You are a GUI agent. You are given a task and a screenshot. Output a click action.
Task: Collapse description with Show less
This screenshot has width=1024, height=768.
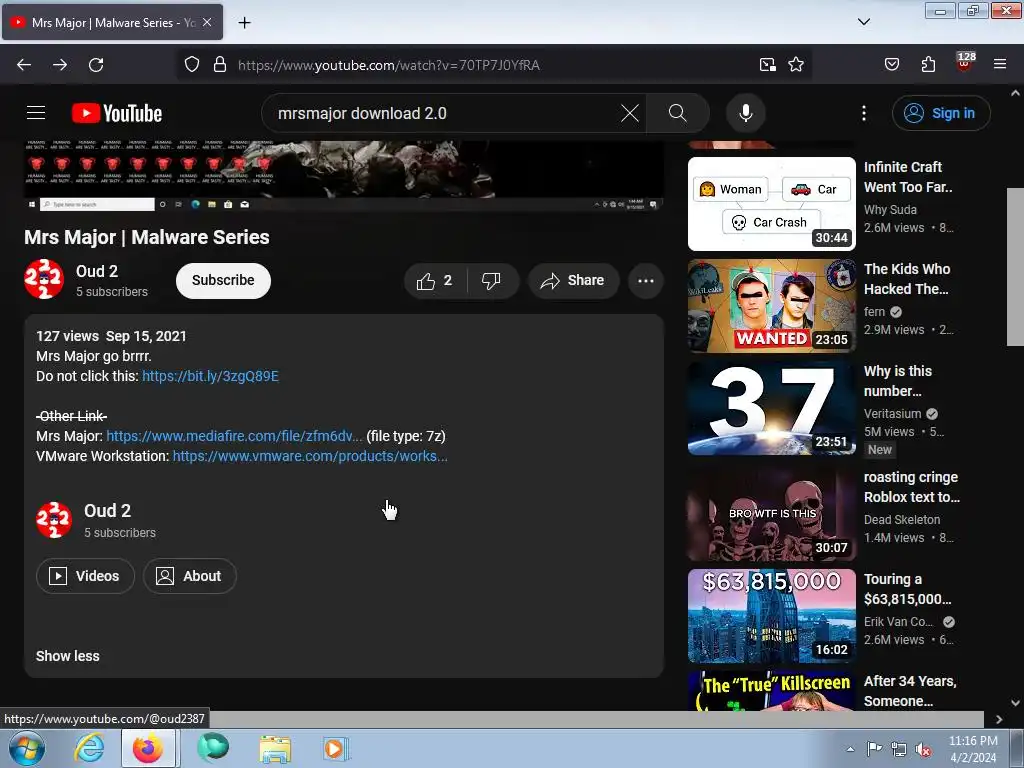(x=67, y=656)
